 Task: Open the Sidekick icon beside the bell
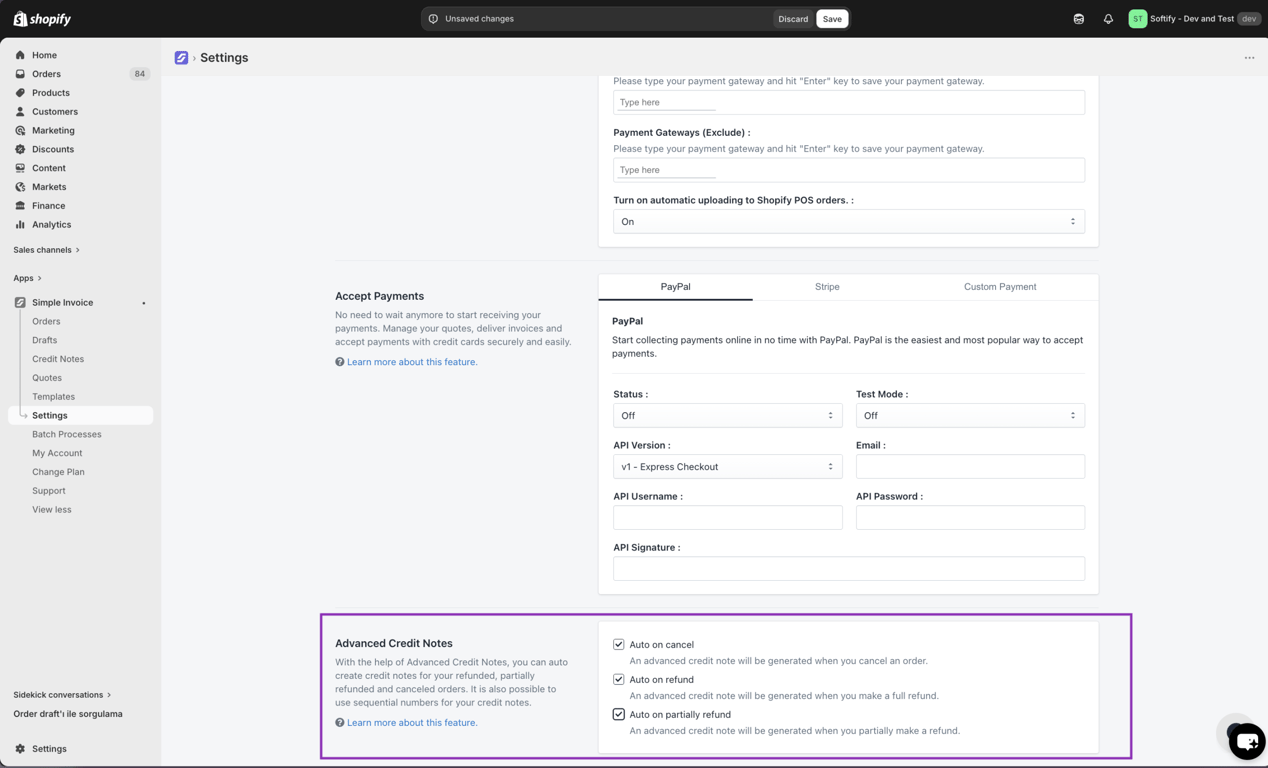tap(1079, 19)
